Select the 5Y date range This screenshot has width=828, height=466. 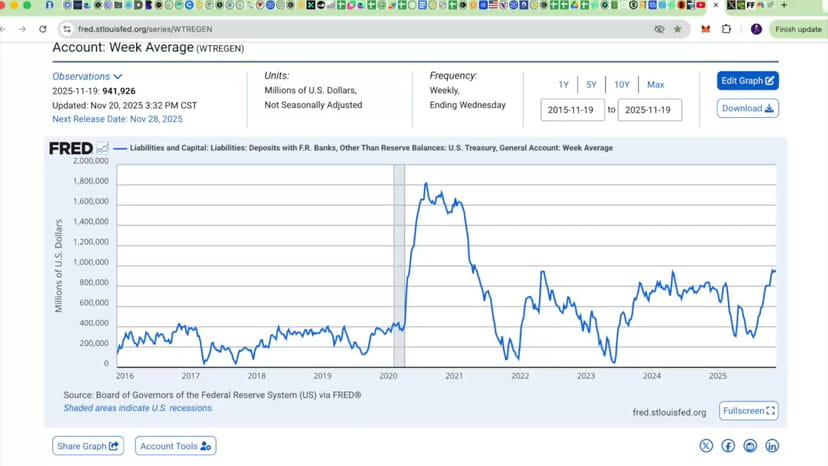pos(591,85)
